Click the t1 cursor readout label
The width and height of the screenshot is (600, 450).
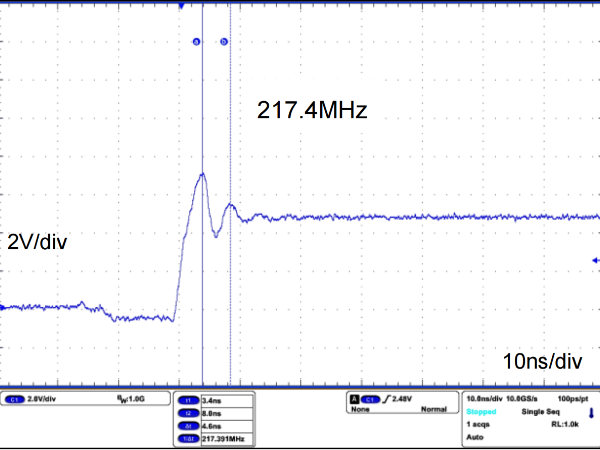(x=187, y=399)
